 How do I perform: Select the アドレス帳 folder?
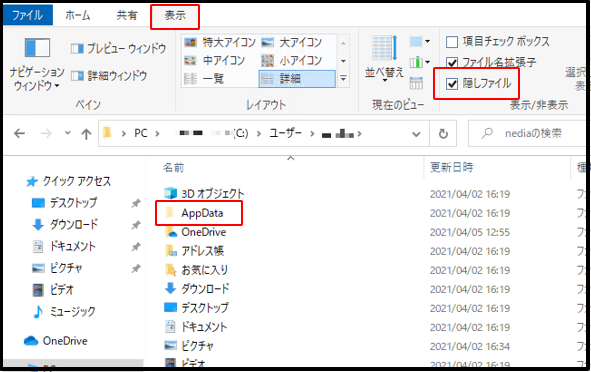pos(194,251)
